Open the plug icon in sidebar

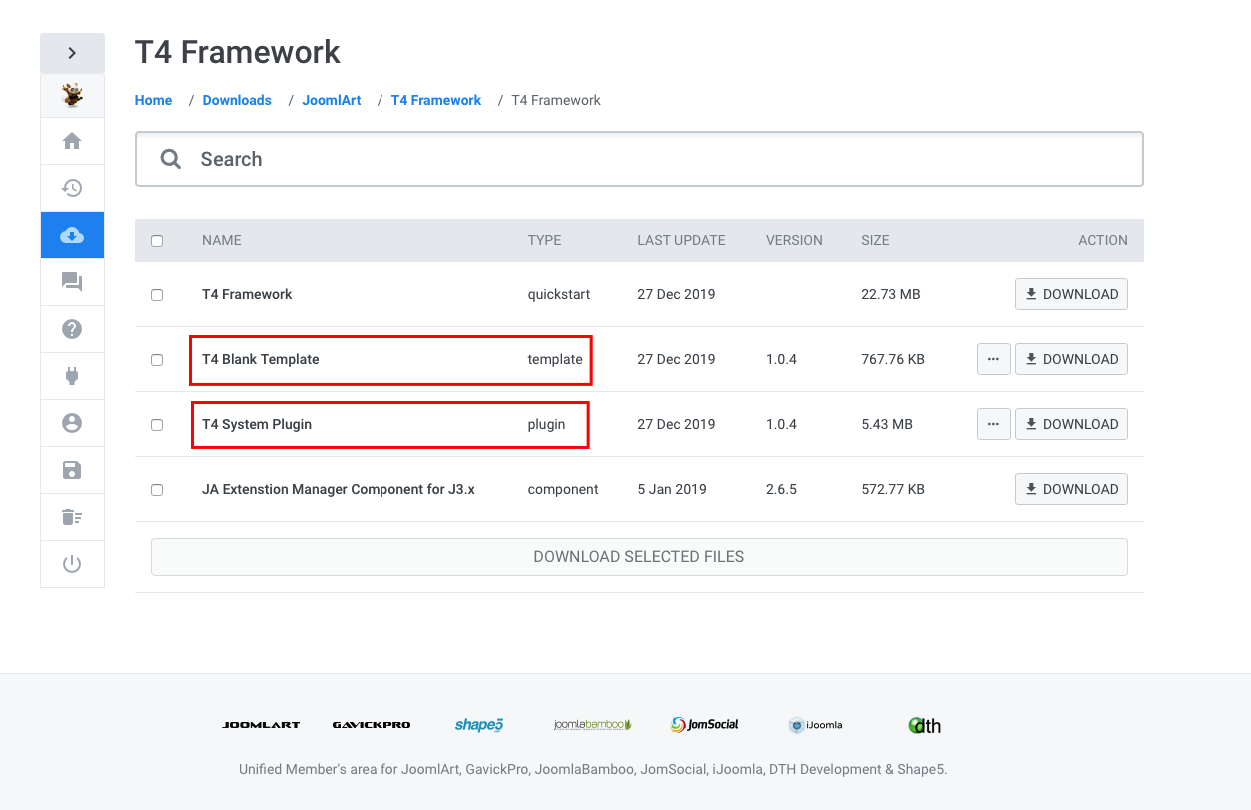[72, 376]
